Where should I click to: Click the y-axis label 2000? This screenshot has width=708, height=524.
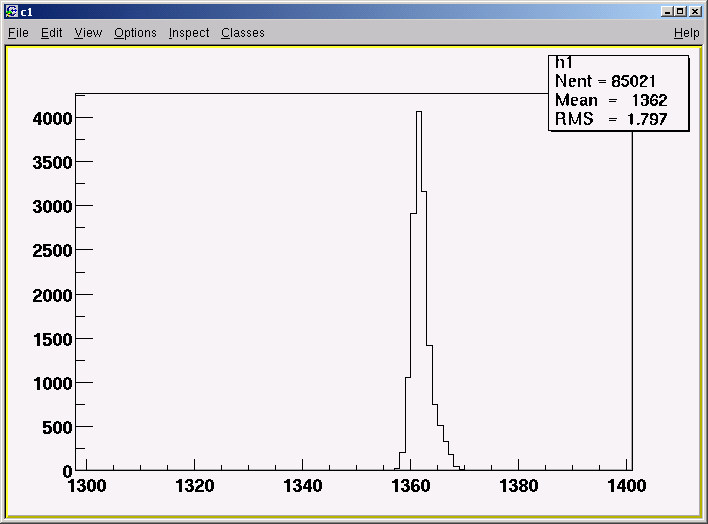52,295
